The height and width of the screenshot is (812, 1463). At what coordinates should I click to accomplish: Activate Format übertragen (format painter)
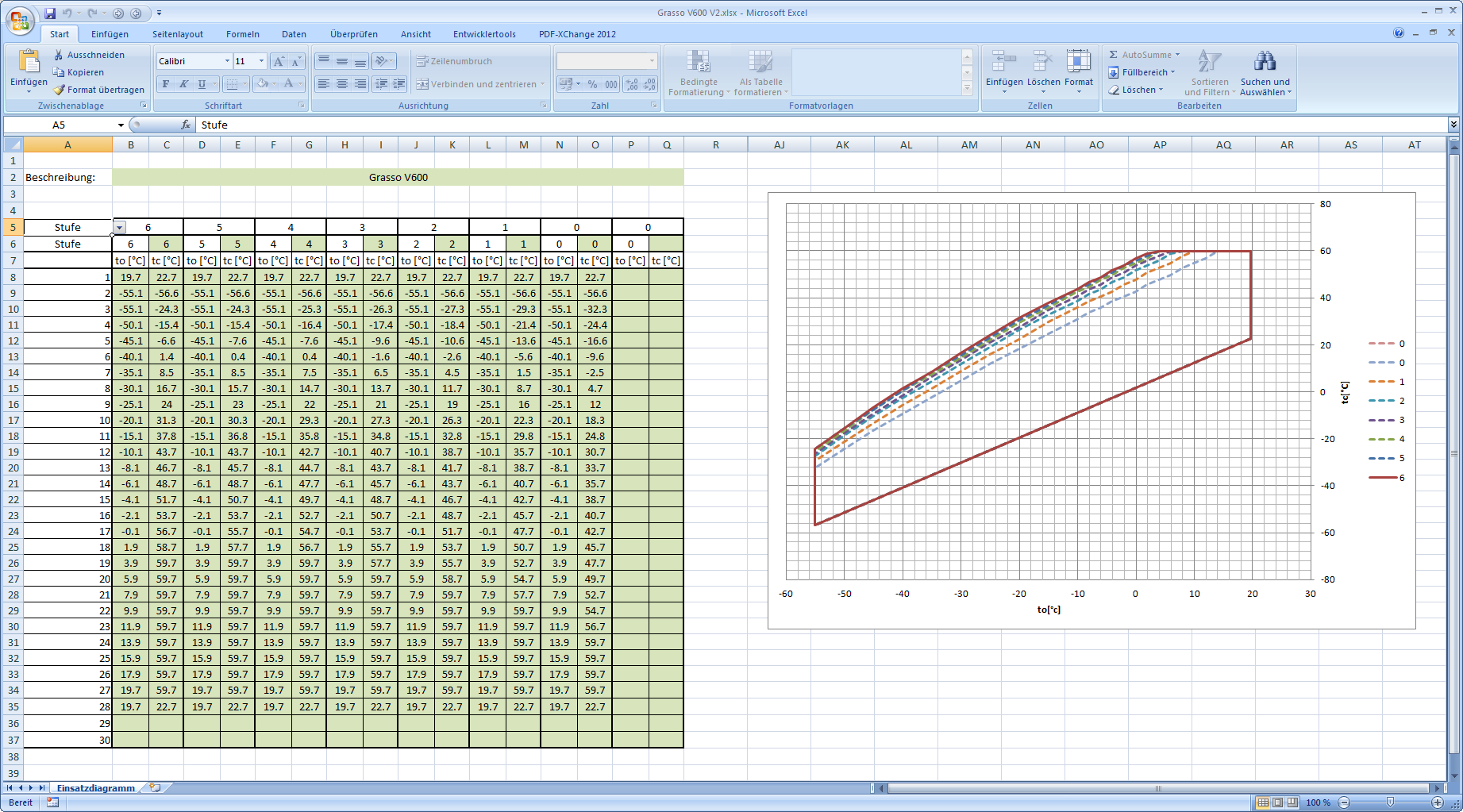coord(98,90)
